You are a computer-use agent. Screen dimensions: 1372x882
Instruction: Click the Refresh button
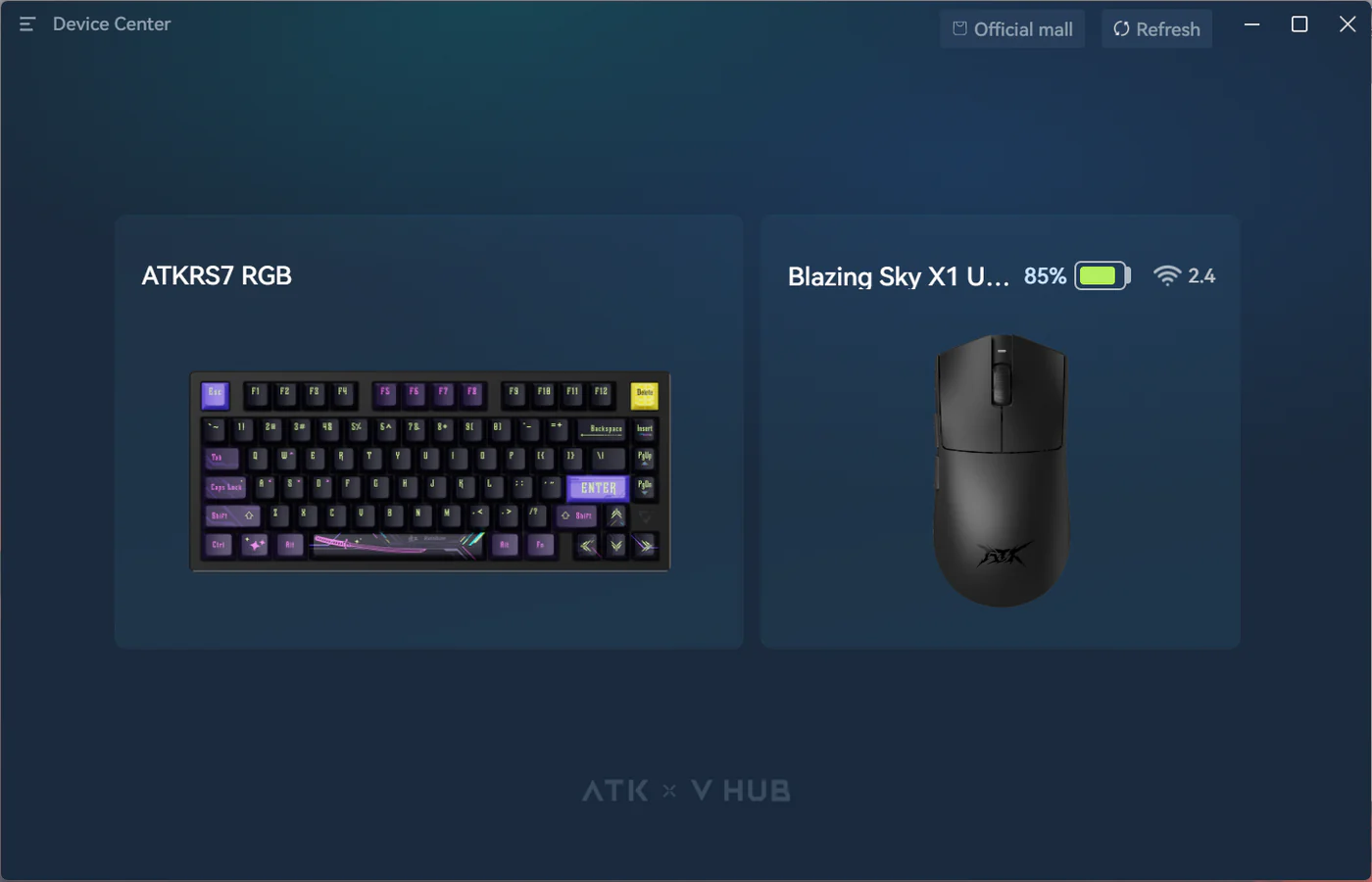[1156, 29]
